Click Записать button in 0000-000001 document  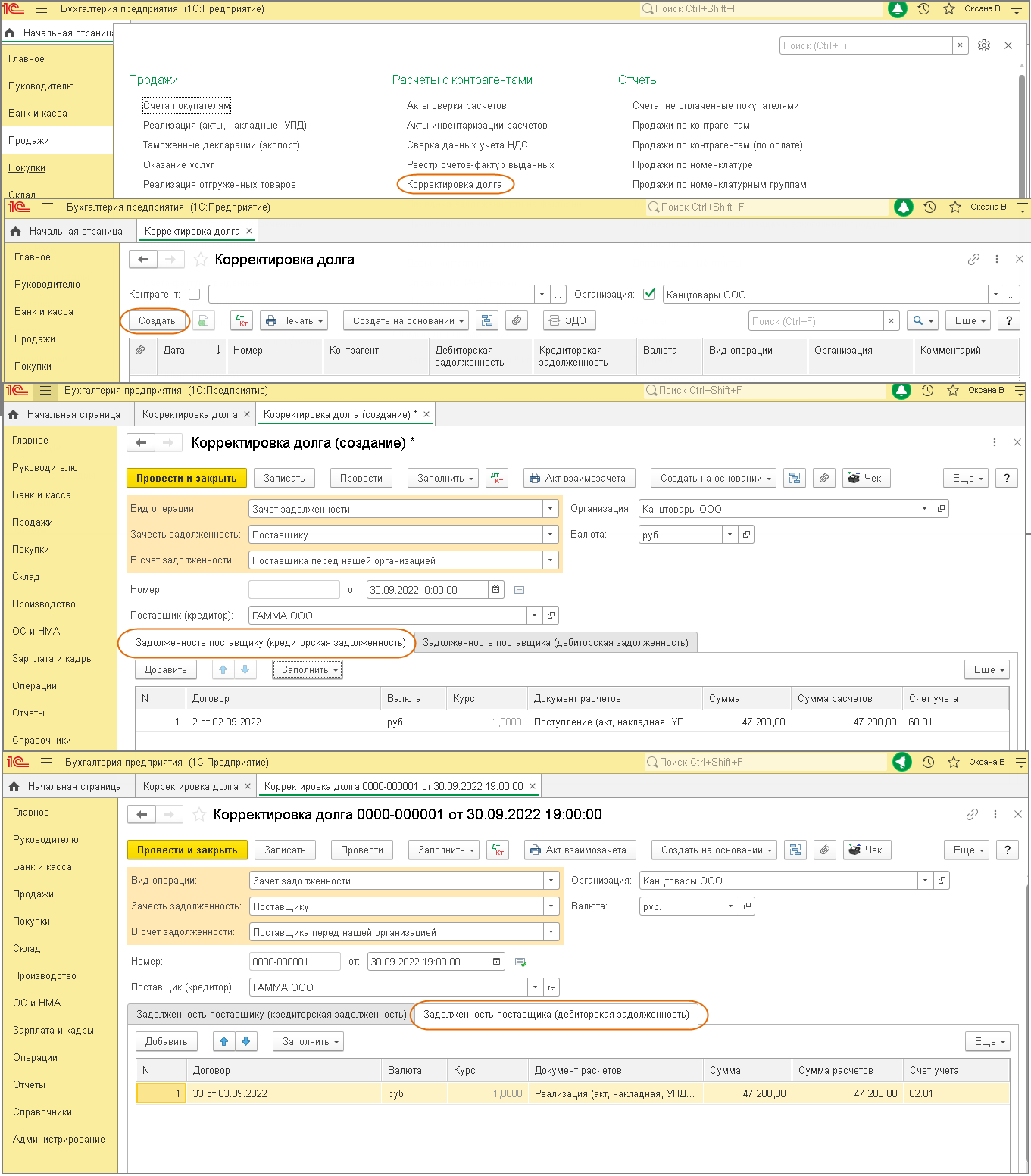pyautogui.click(x=285, y=850)
